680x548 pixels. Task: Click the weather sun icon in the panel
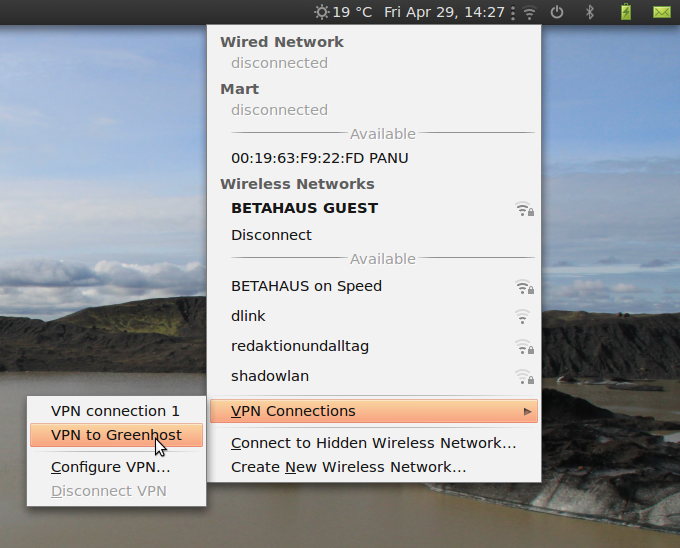(x=321, y=12)
